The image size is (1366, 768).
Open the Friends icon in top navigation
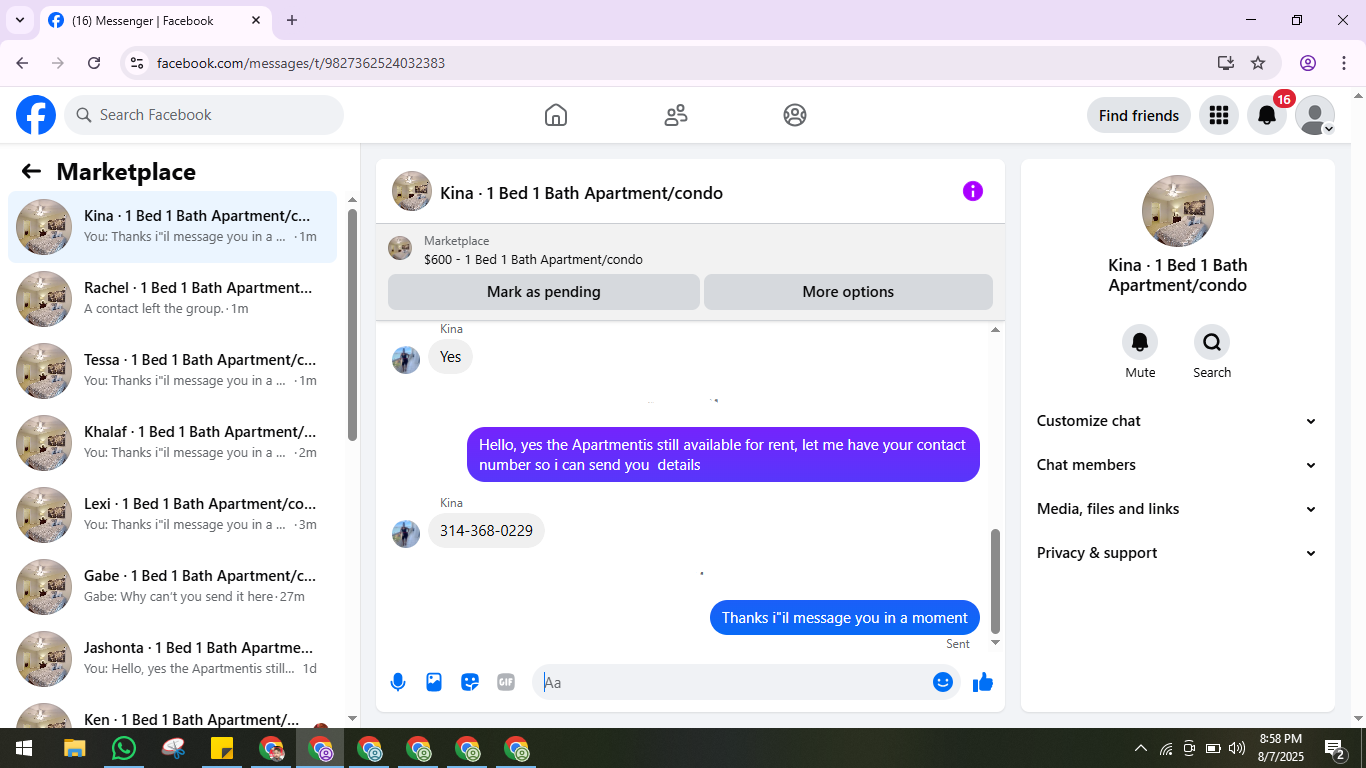[x=676, y=115]
